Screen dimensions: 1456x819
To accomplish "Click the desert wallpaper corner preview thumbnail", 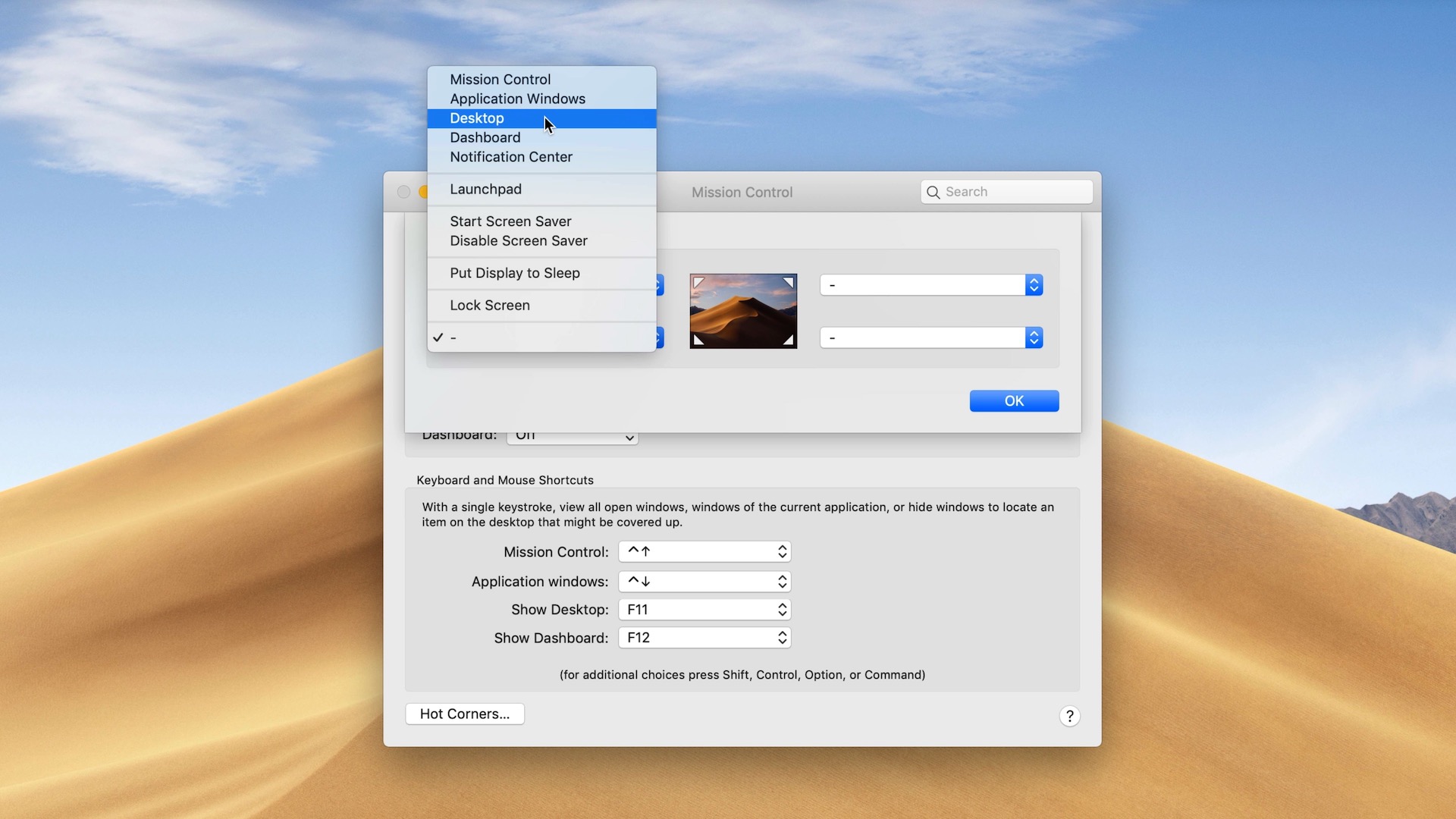I will point(743,311).
